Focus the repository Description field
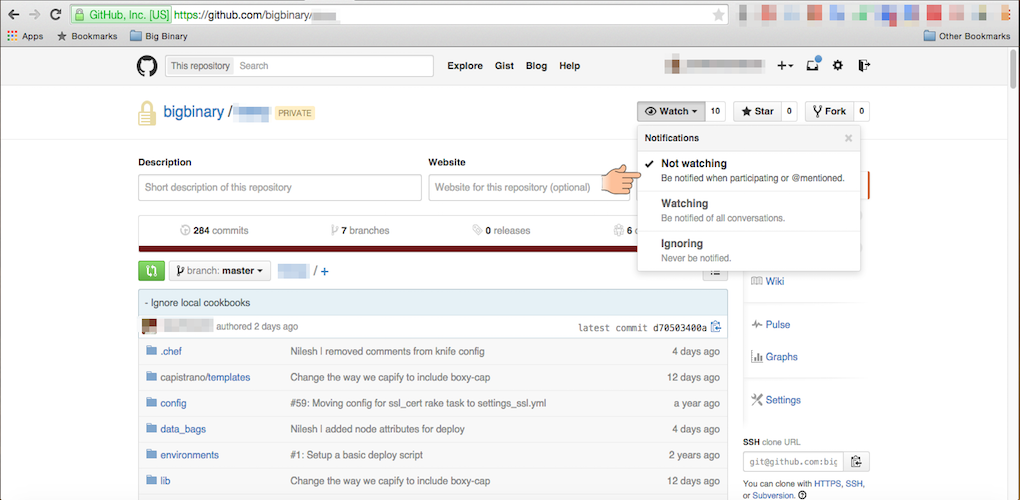The width and height of the screenshot is (1020, 500). [280, 187]
